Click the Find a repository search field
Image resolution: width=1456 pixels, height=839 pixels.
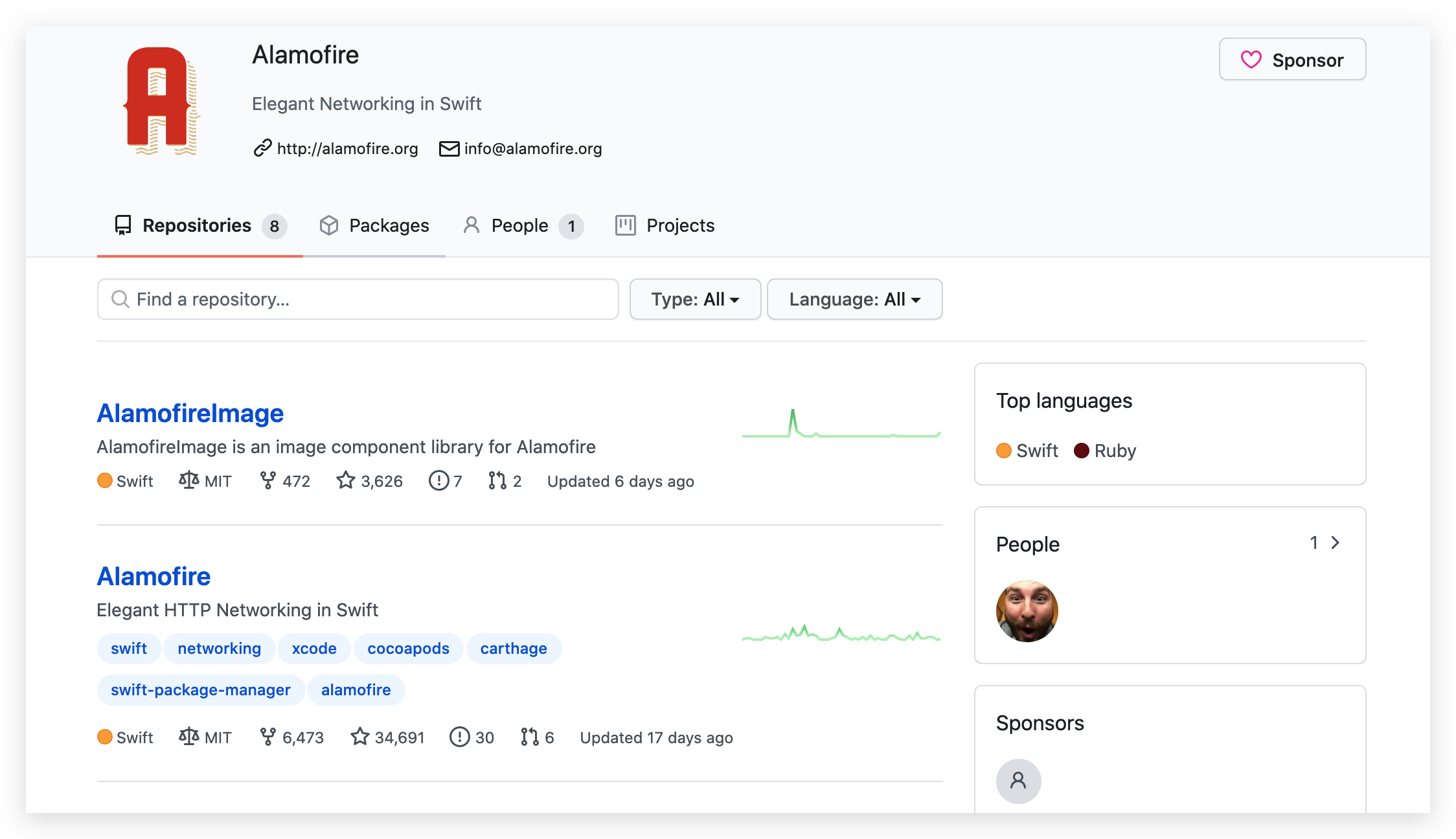pos(358,299)
